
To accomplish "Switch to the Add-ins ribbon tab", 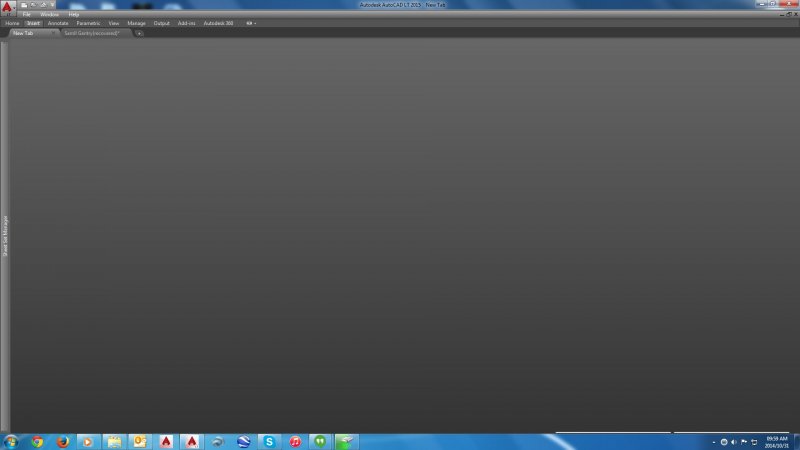I will tap(186, 23).
